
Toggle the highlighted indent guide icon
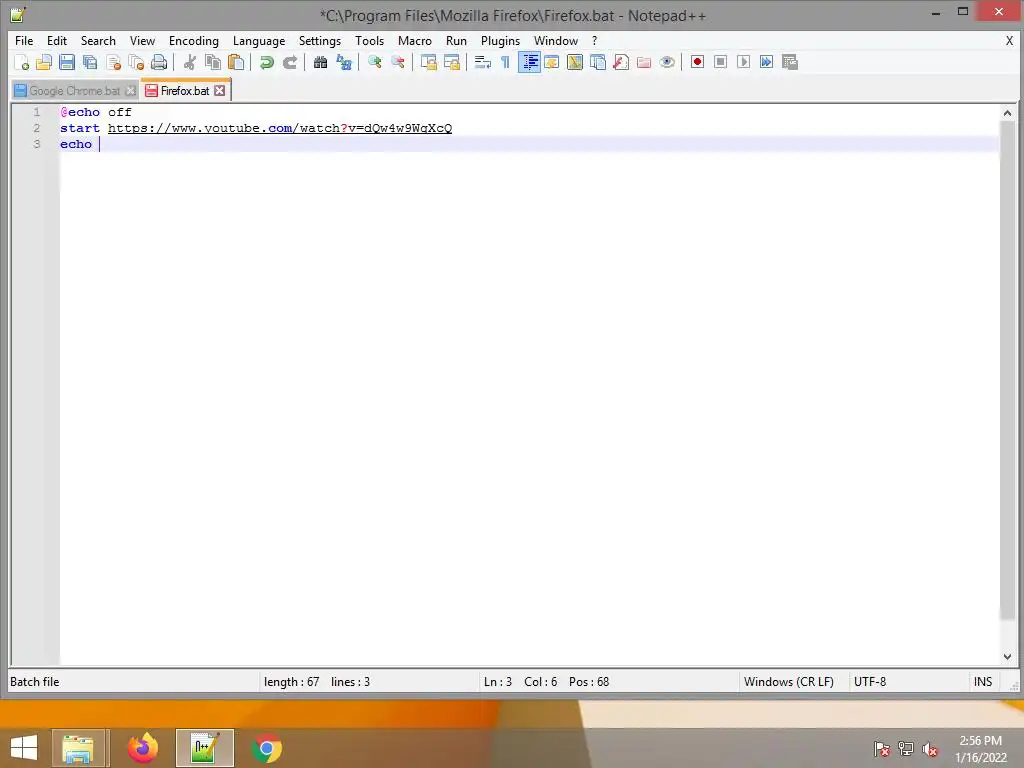click(529, 62)
